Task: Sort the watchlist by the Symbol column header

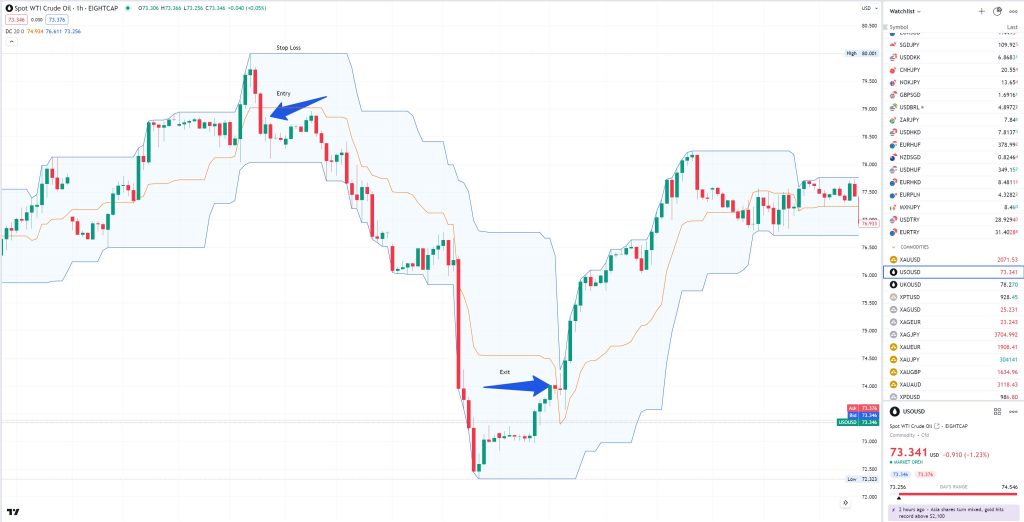Action: pos(899,27)
